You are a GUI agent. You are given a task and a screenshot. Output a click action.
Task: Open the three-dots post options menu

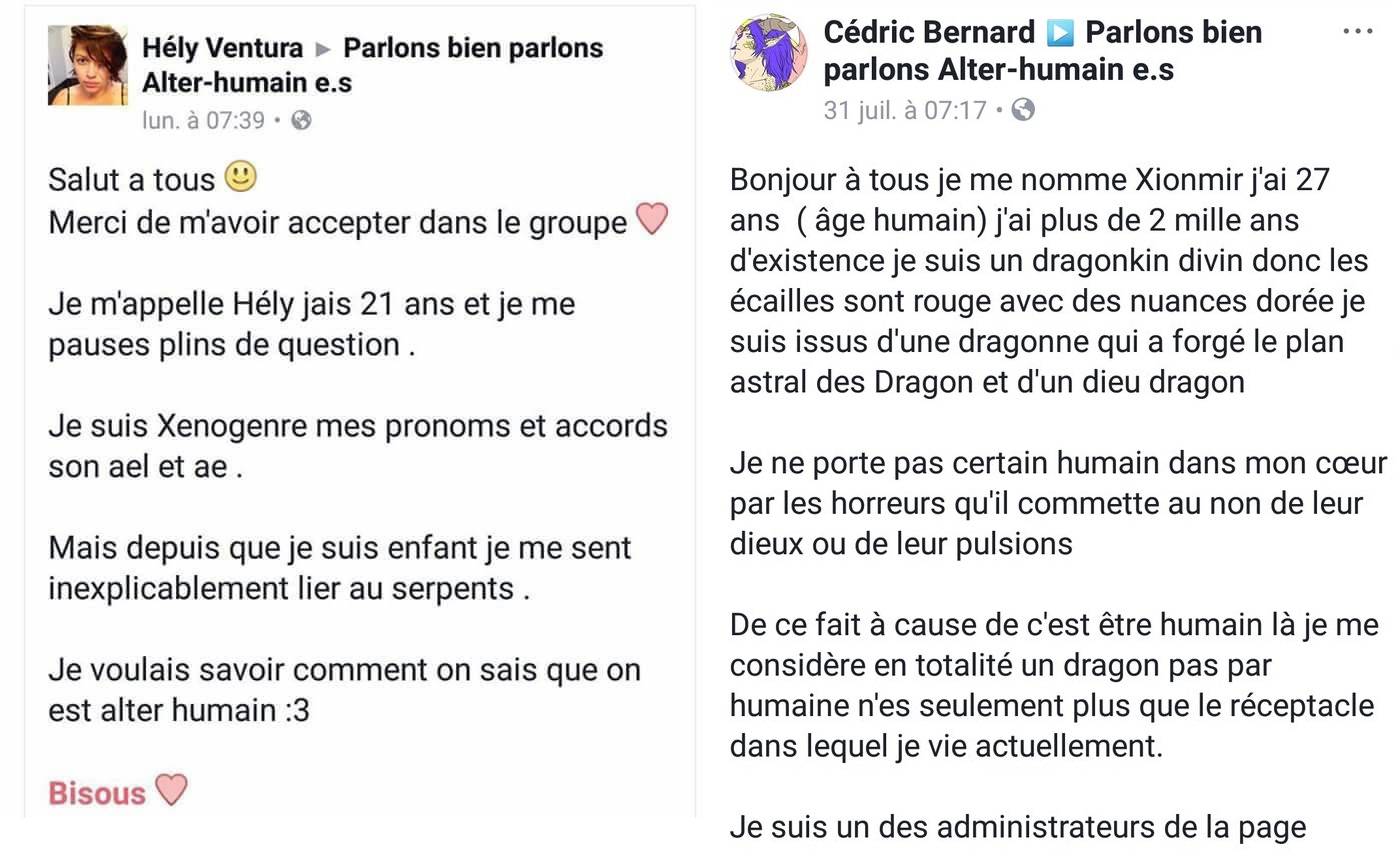[x=1357, y=32]
